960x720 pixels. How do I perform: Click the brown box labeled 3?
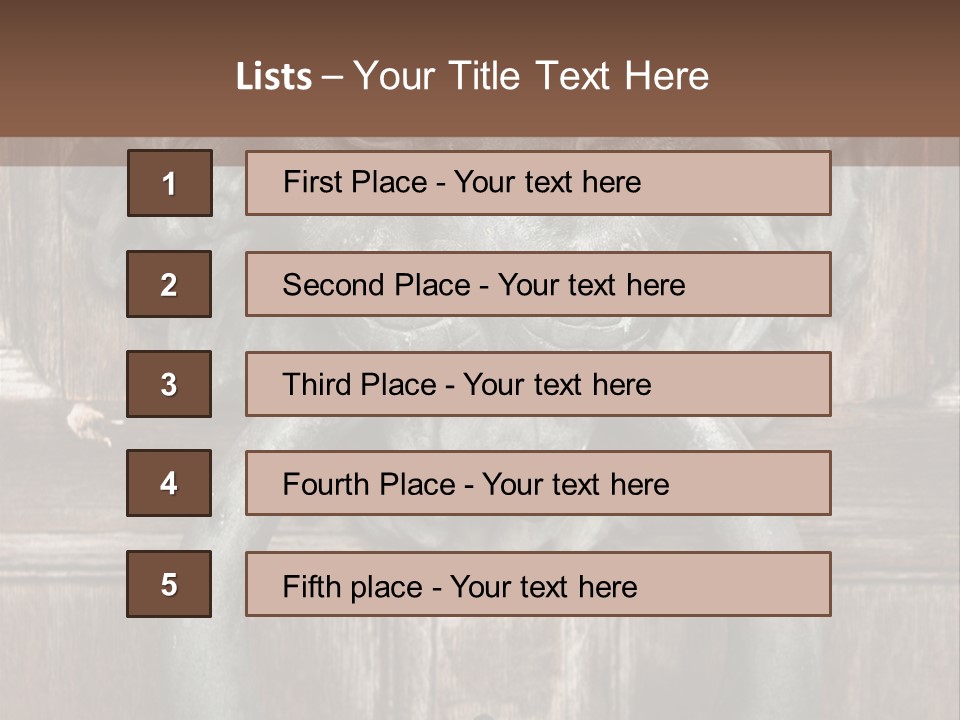pos(169,384)
